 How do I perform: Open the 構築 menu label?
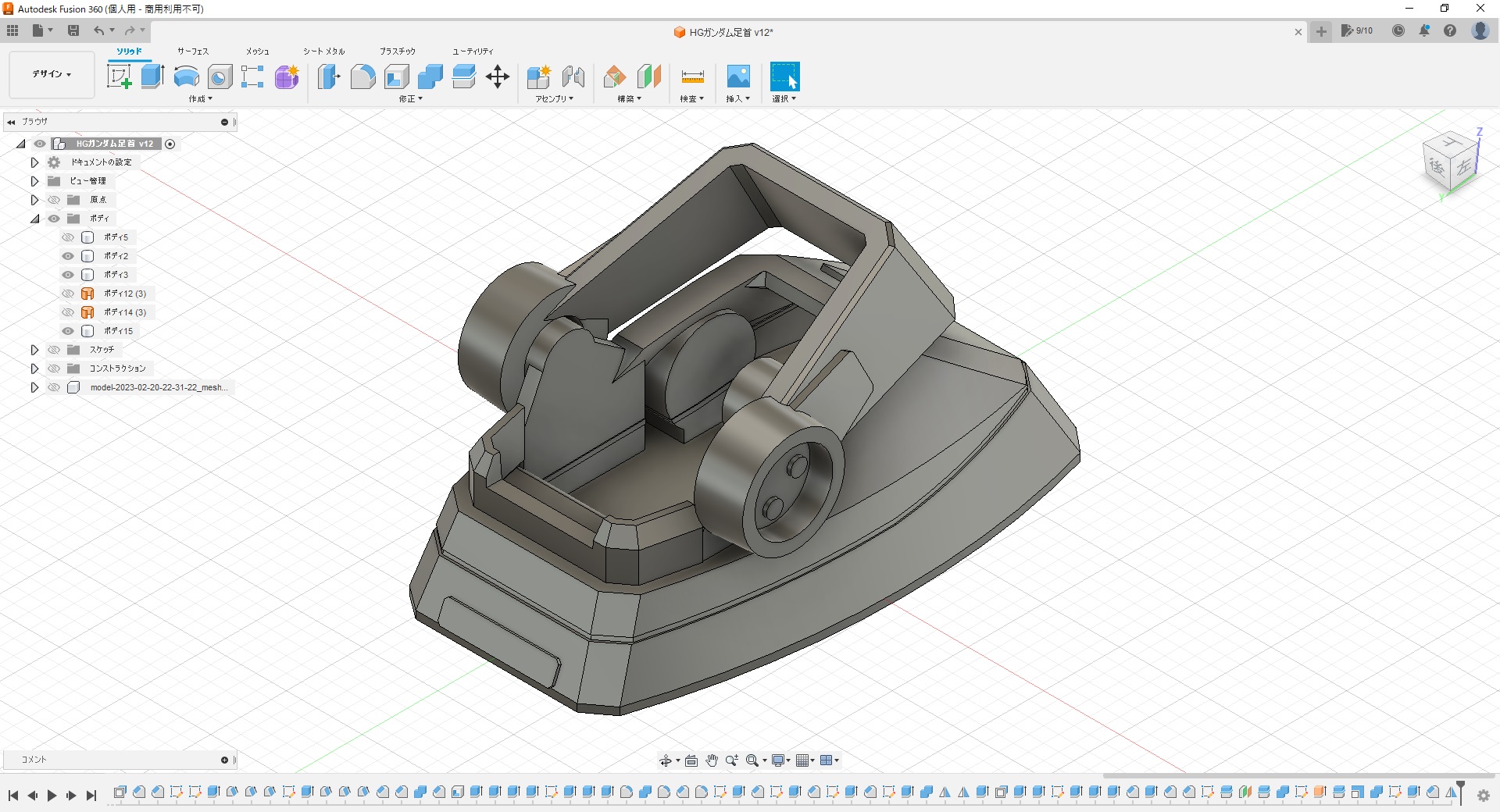tap(629, 99)
